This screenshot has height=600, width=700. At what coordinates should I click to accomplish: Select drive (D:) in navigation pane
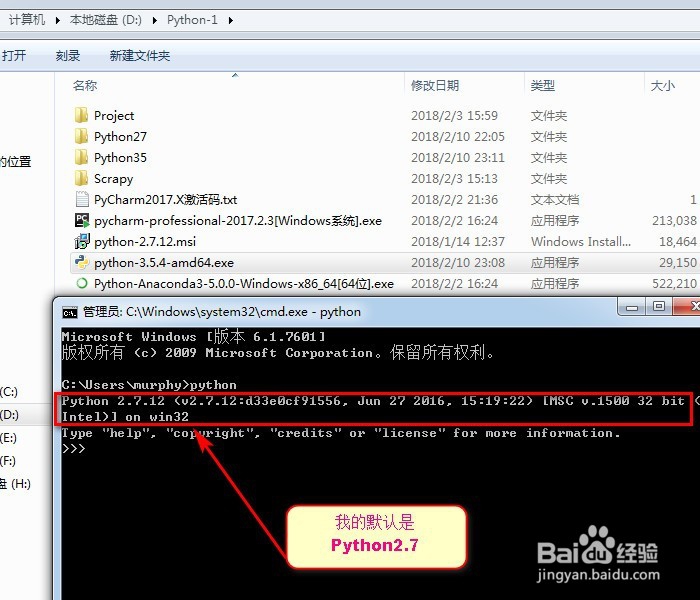9,415
